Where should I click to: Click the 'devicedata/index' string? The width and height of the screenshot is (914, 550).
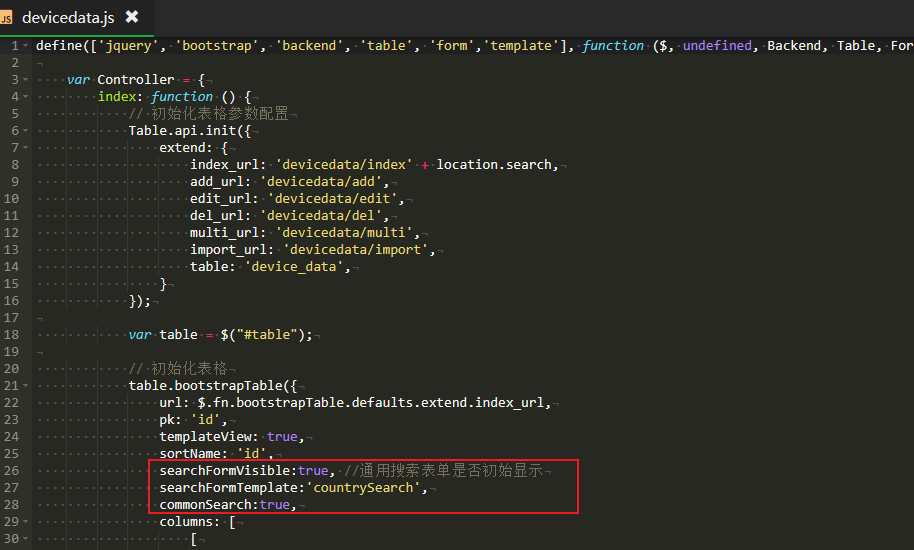(x=344, y=165)
